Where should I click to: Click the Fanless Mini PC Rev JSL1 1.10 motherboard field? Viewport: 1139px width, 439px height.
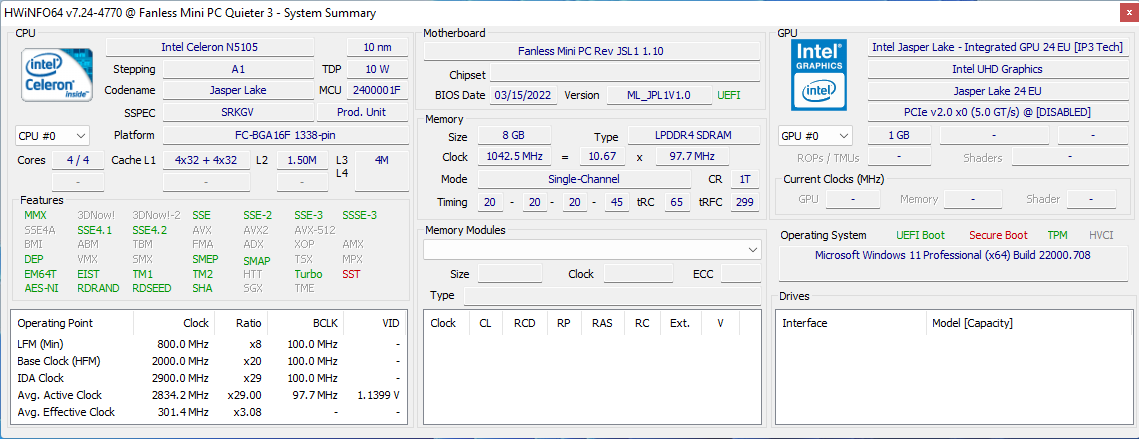(592, 51)
